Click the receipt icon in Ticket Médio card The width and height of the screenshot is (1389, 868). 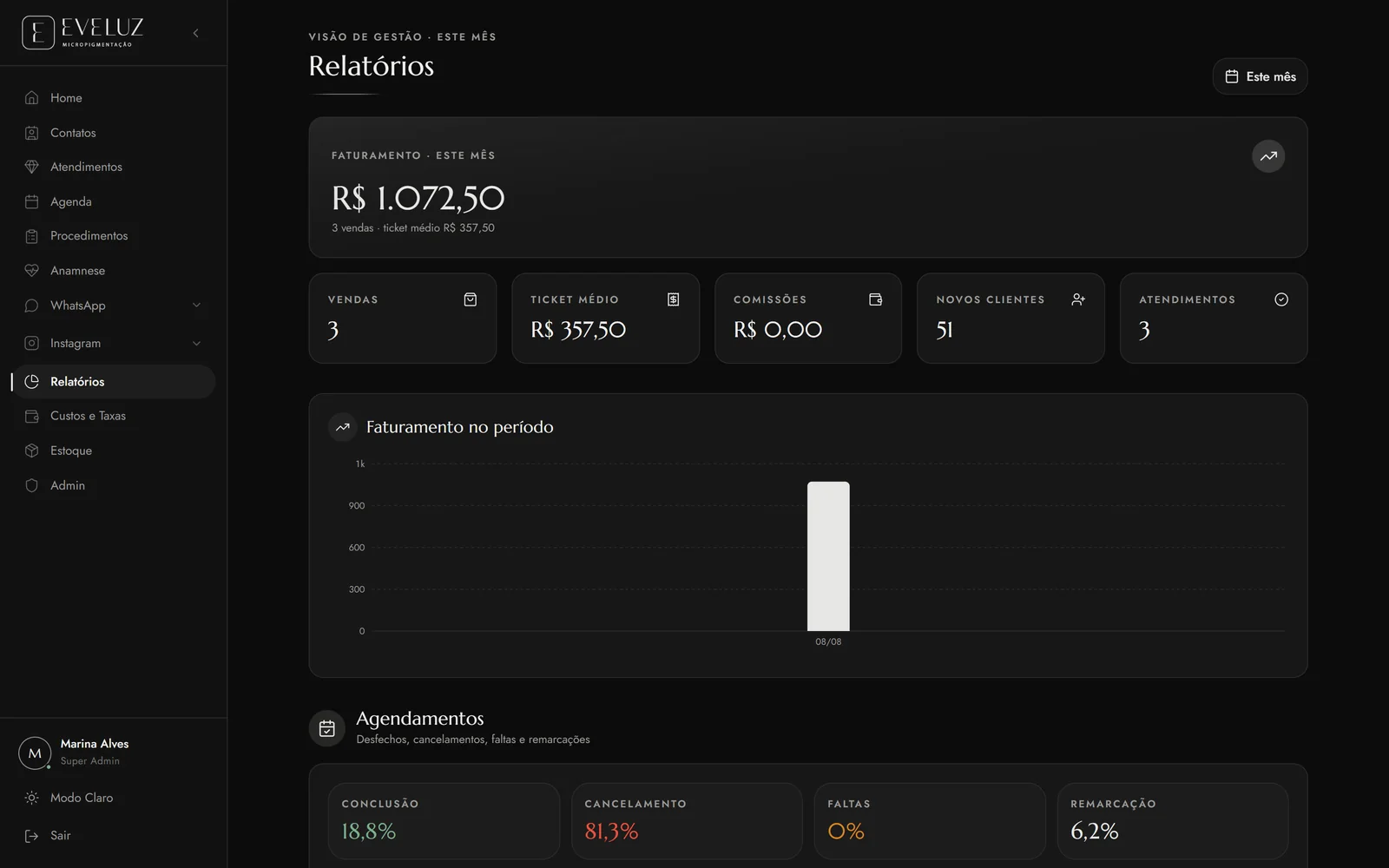pos(673,299)
